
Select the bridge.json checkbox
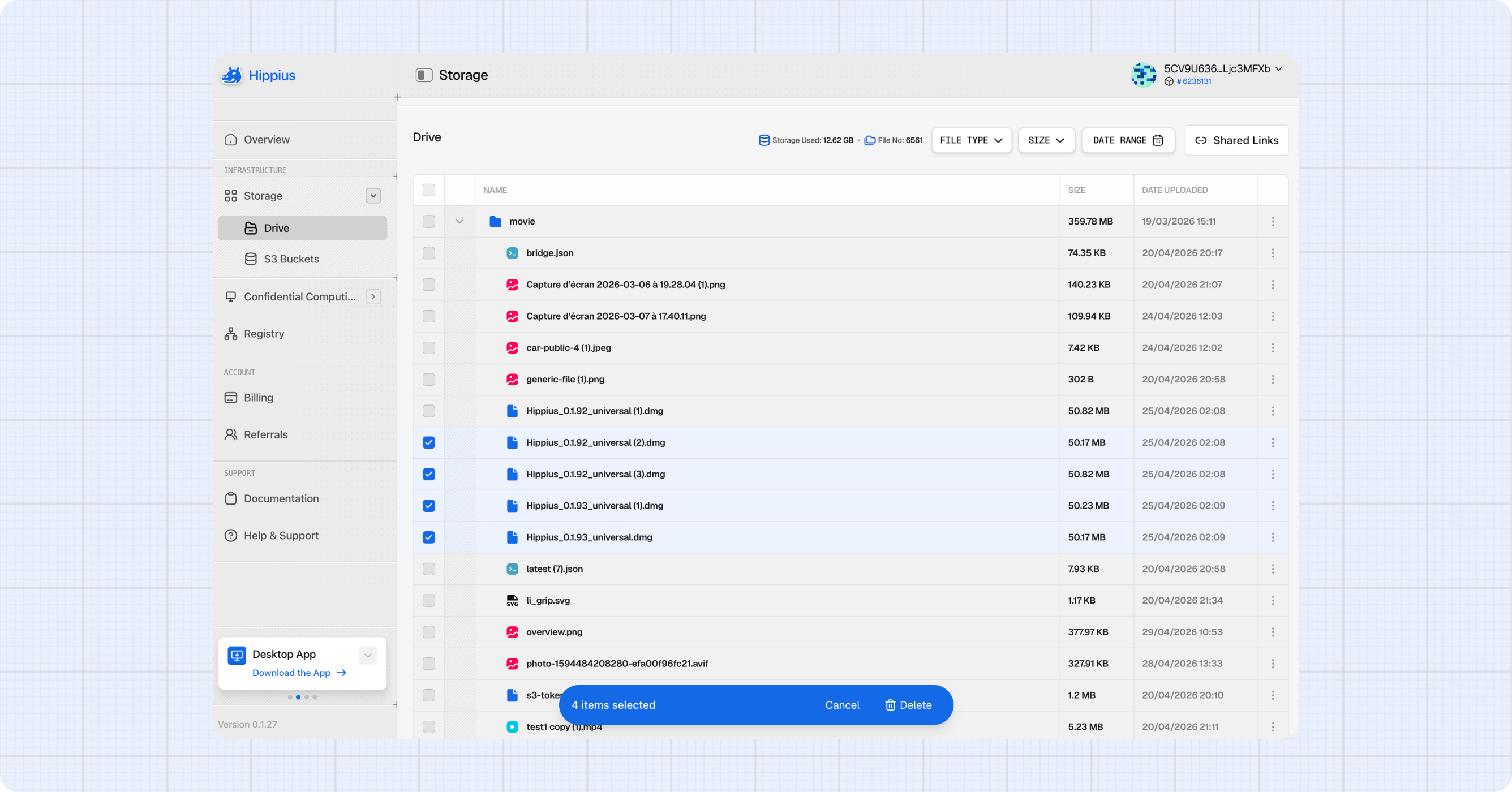[x=429, y=253]
